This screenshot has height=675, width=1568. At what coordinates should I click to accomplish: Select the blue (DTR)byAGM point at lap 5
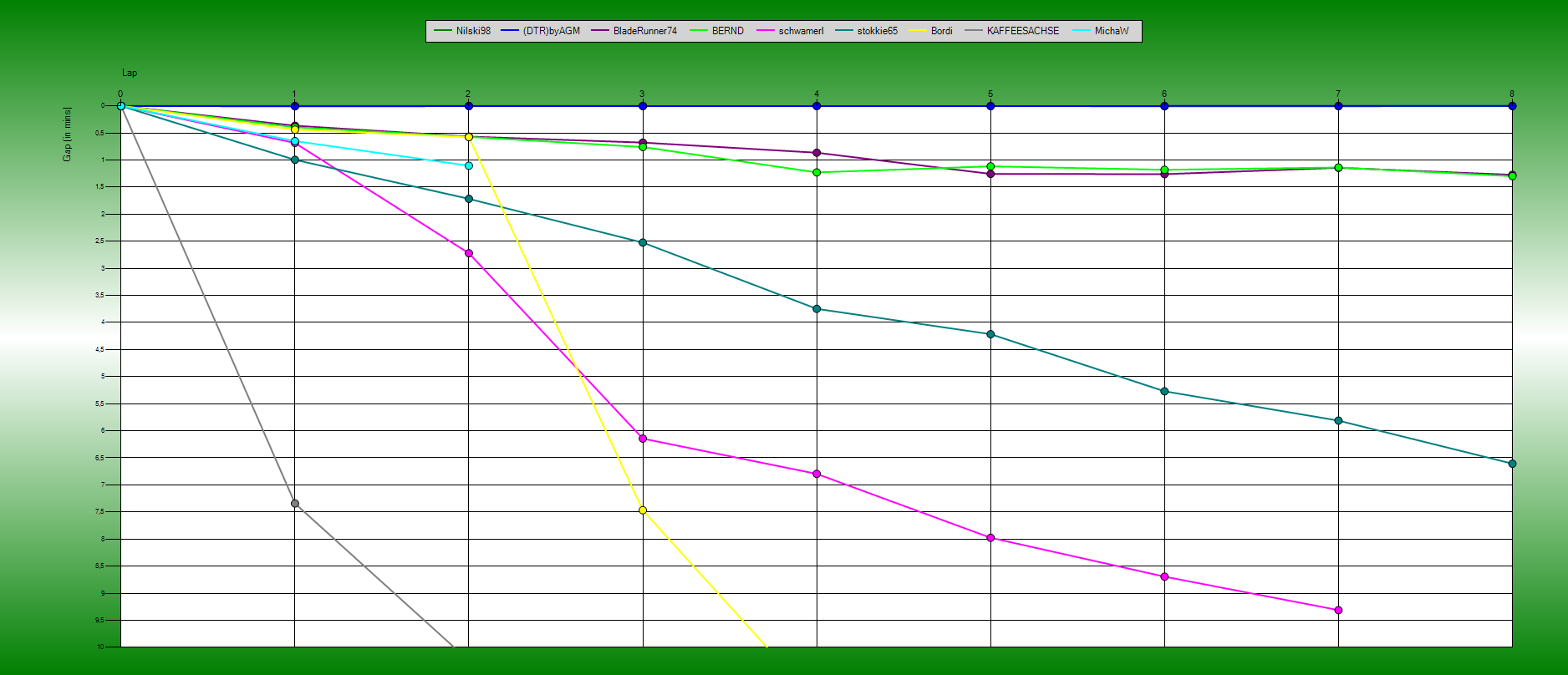tap(990, 106)
